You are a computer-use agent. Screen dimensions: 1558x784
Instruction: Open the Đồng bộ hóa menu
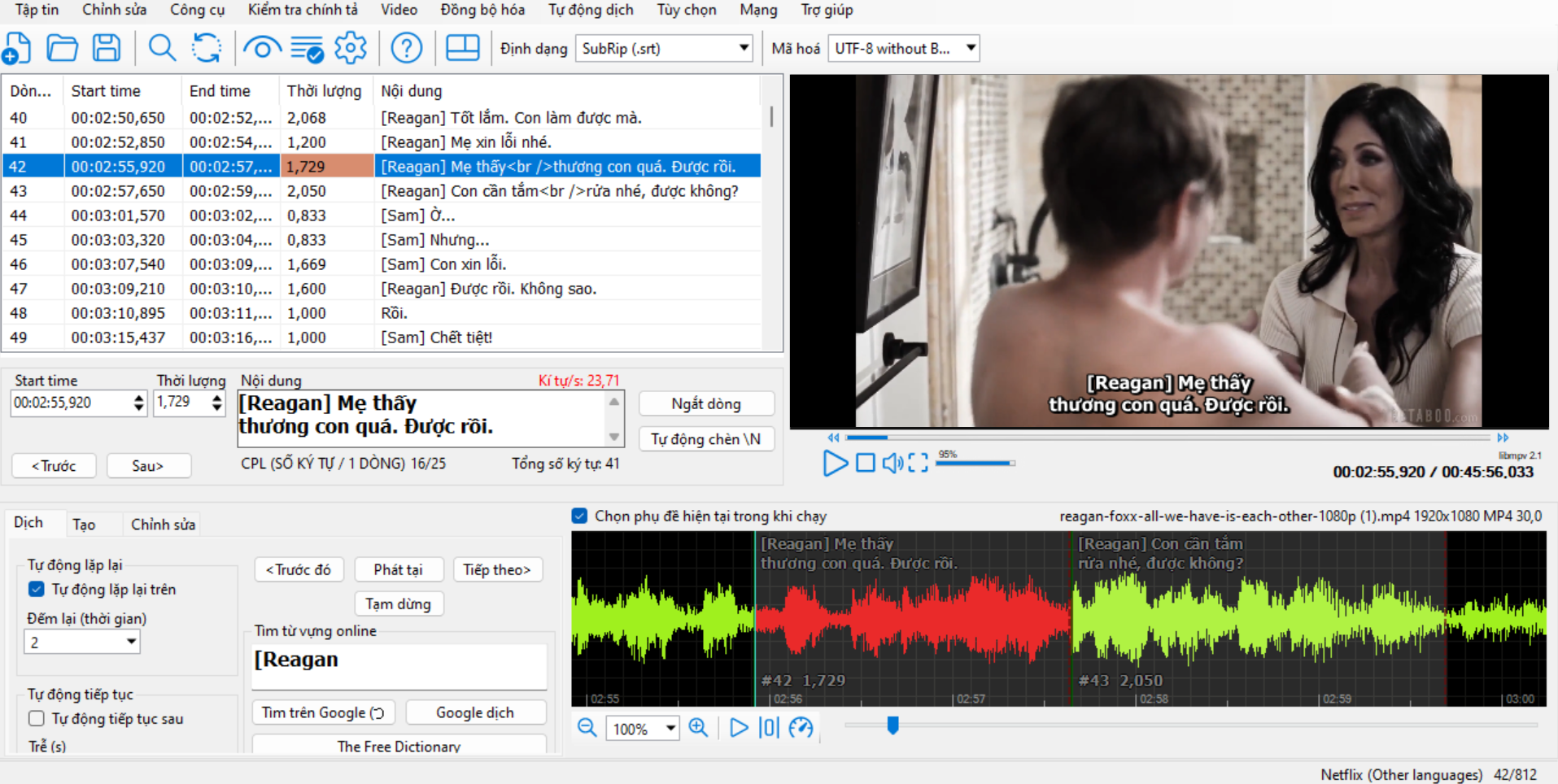[482, 10]
